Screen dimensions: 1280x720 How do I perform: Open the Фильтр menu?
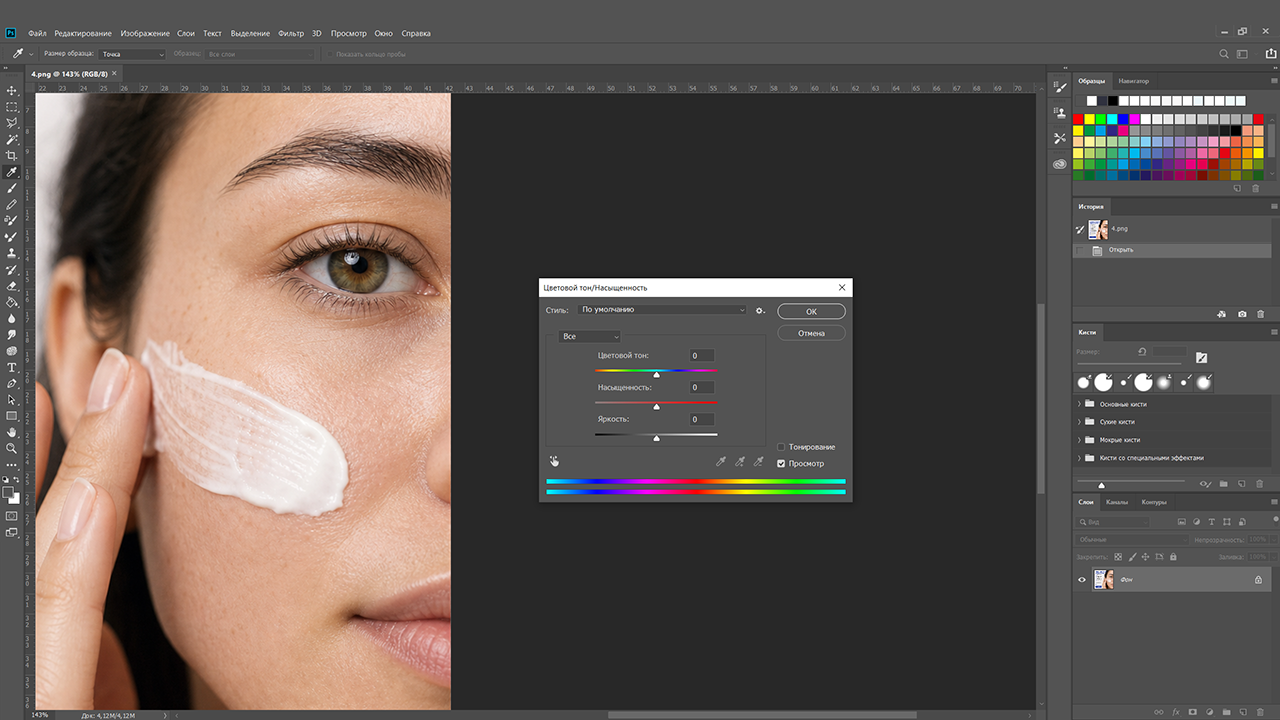click(291, 33)
